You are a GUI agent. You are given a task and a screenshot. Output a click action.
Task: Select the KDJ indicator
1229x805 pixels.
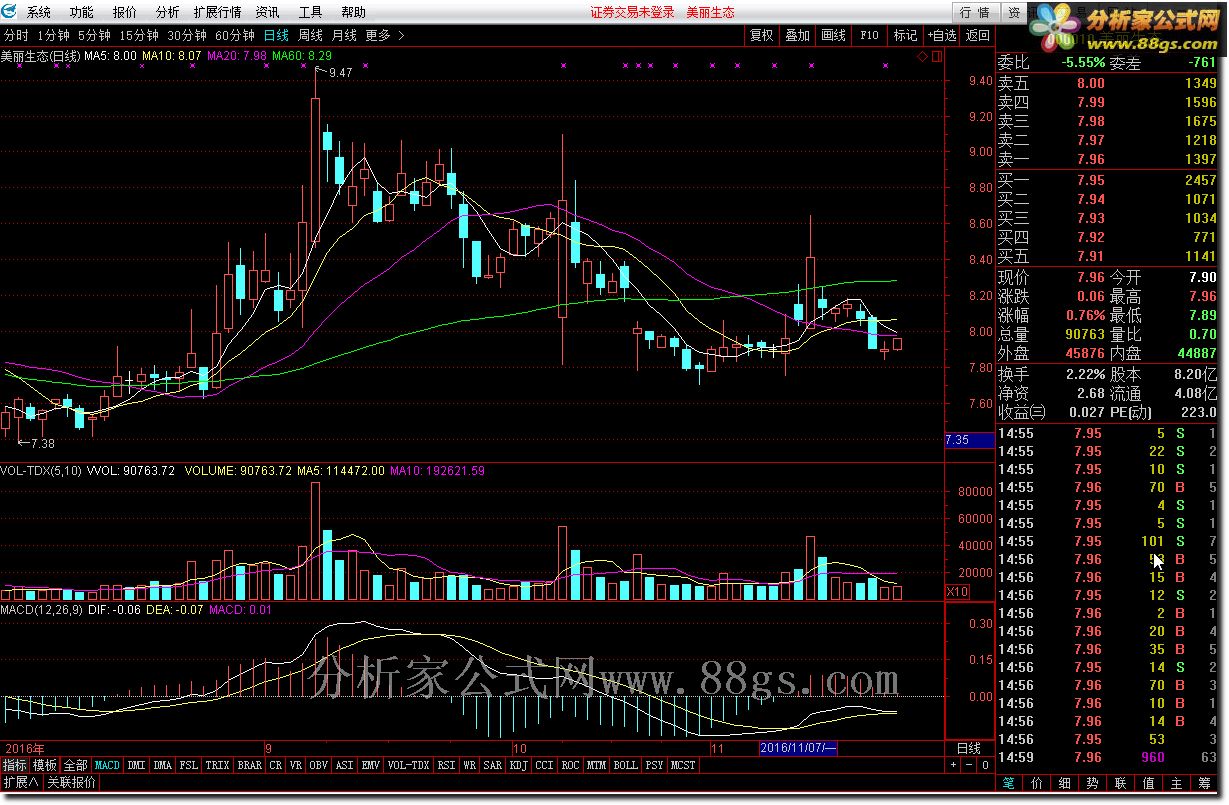pyautogui.click(x=518, y=765)
